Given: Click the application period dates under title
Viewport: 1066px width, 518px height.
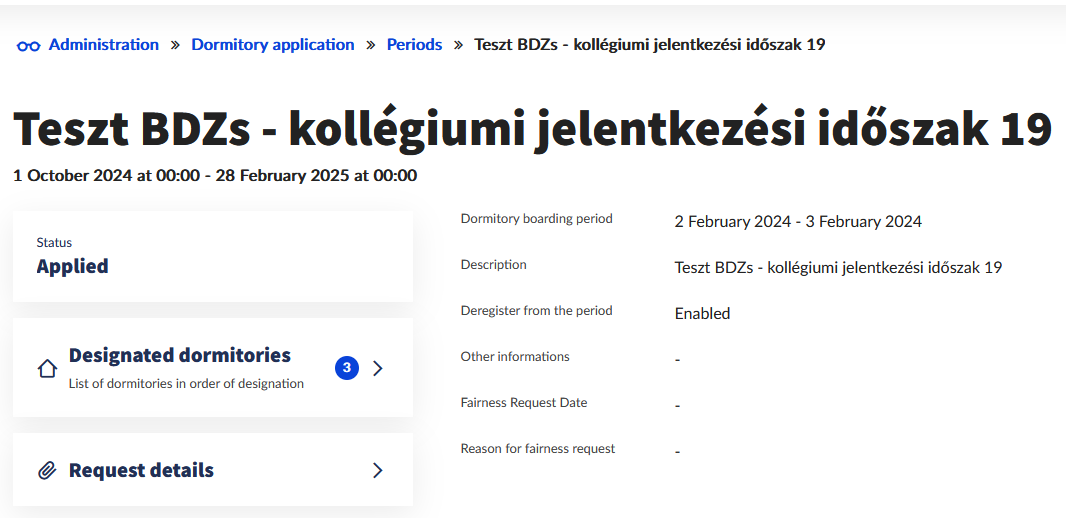Looking at the screenshot, I should [x=215, y=176].
